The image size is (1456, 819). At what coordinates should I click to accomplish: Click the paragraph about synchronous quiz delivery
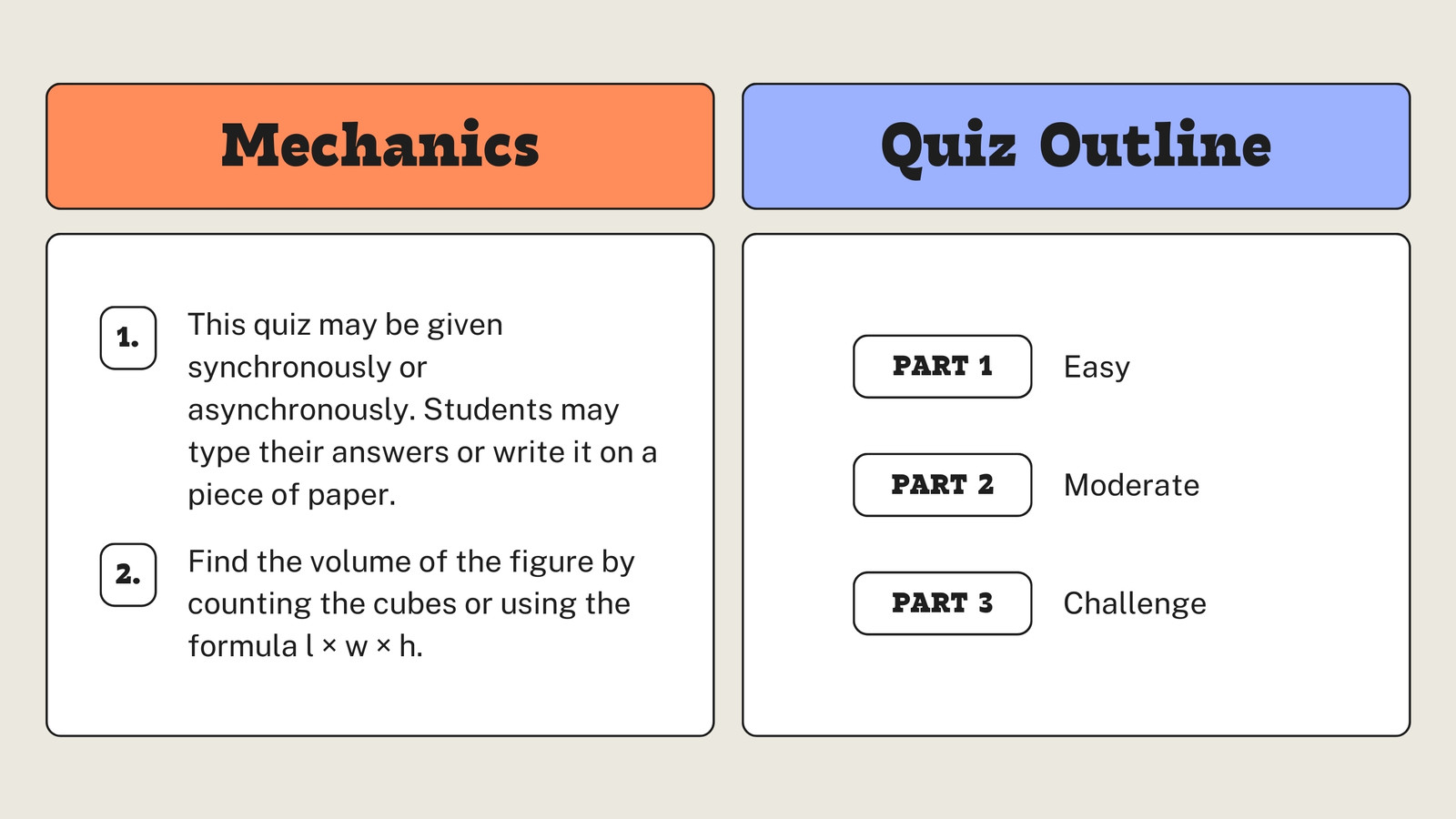pos(422,409)
